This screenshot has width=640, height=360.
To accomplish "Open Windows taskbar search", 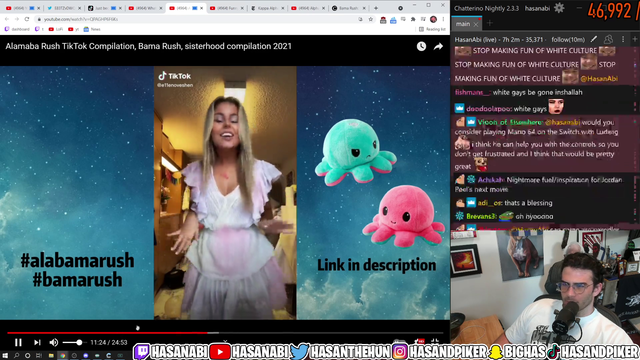I will (16, 356).
